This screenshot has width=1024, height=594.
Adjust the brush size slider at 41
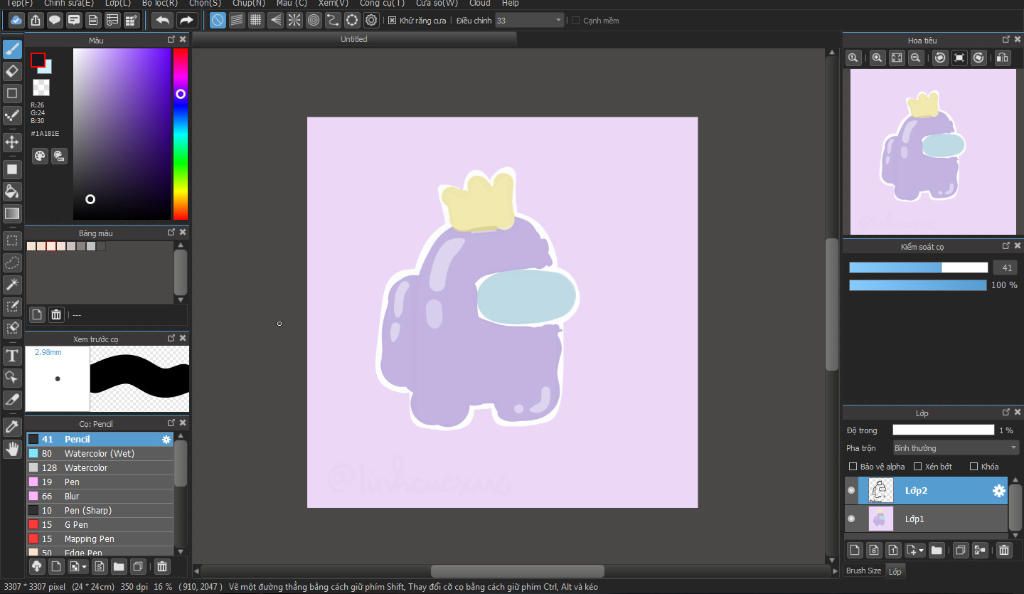point(918,268)
